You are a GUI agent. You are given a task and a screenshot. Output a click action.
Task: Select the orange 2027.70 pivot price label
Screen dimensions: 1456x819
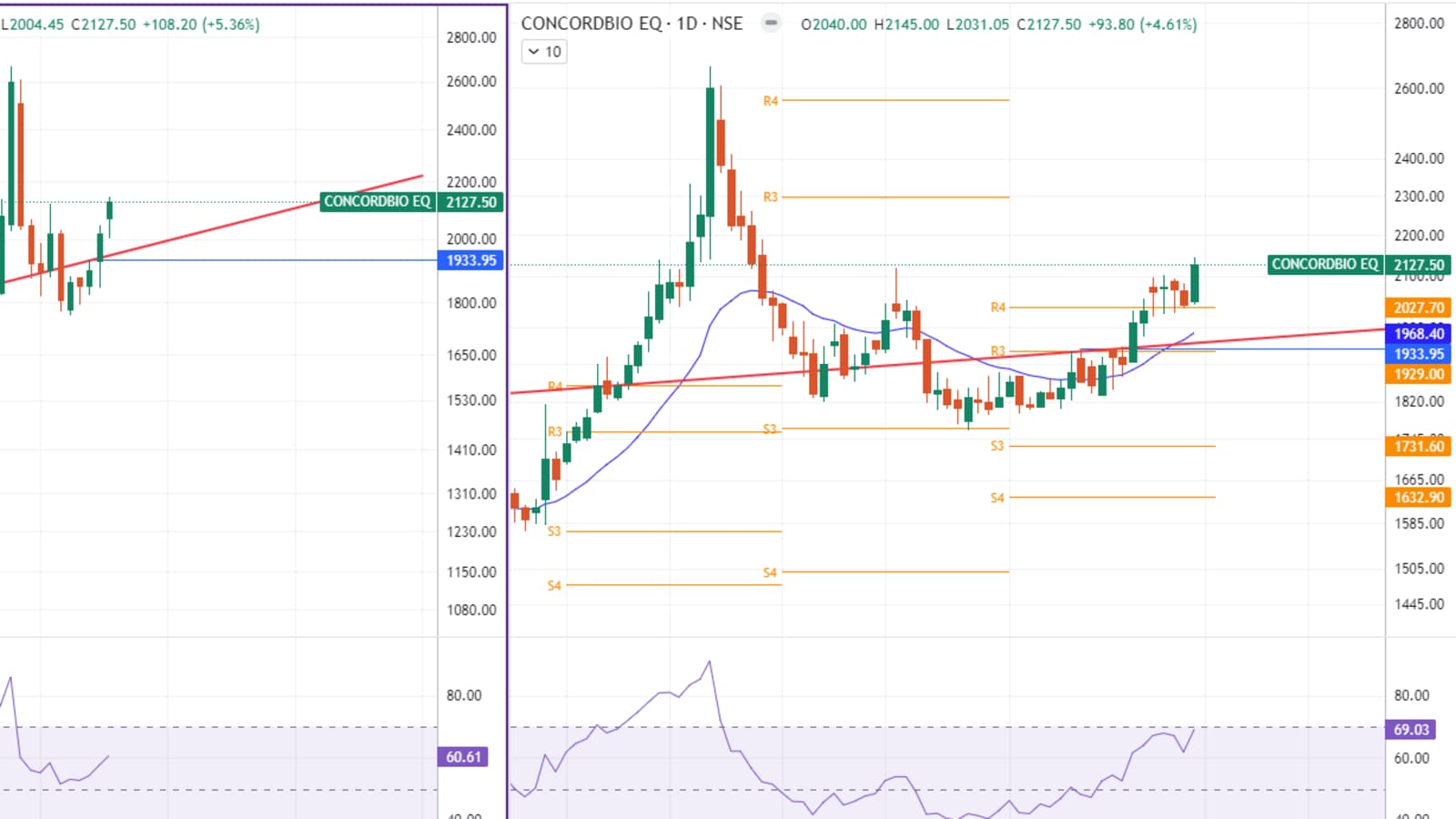click(x=1419, y=308)
